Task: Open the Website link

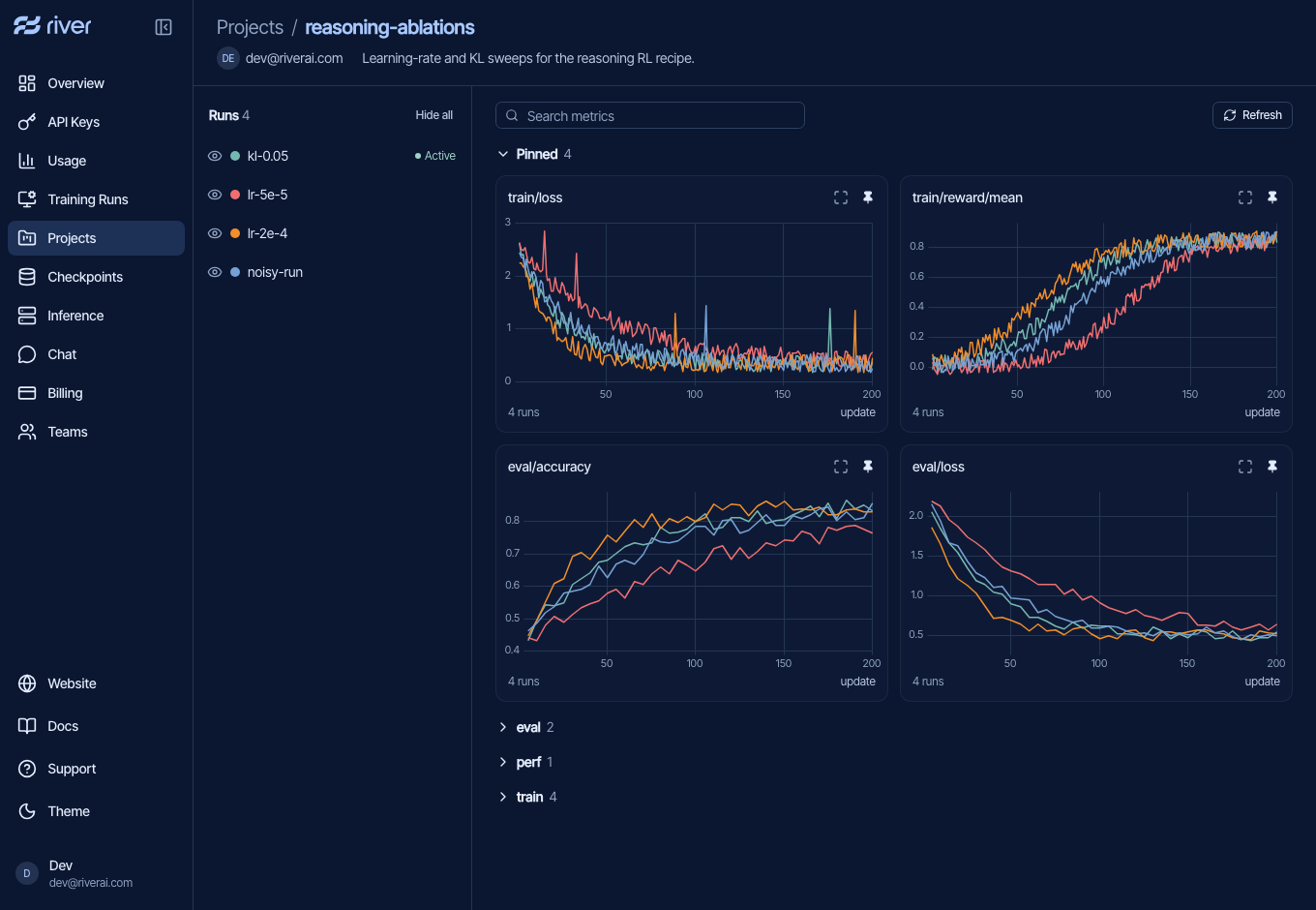Action: (x=96, y=683)
